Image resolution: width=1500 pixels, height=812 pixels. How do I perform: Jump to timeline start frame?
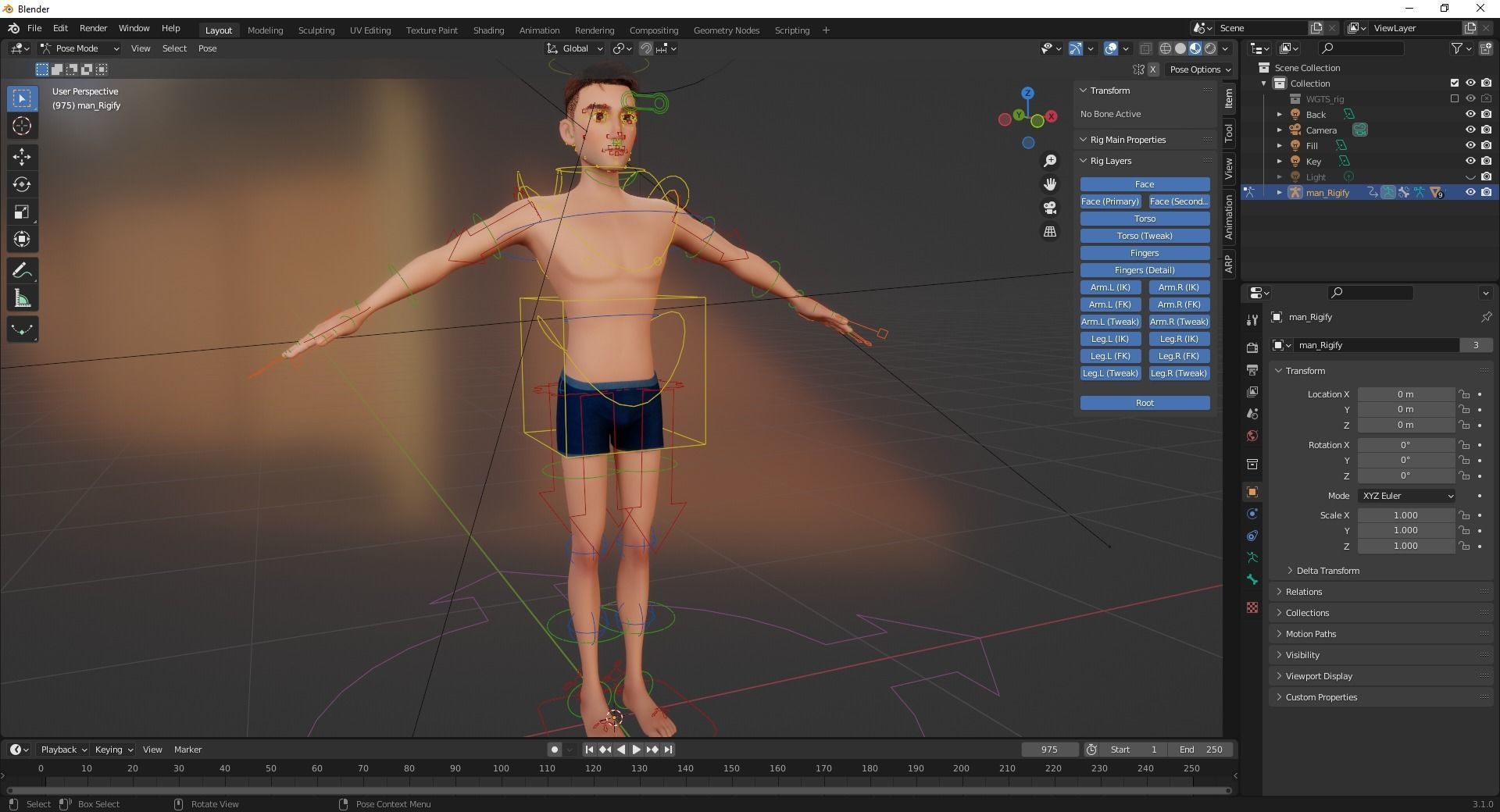point(589,750)
